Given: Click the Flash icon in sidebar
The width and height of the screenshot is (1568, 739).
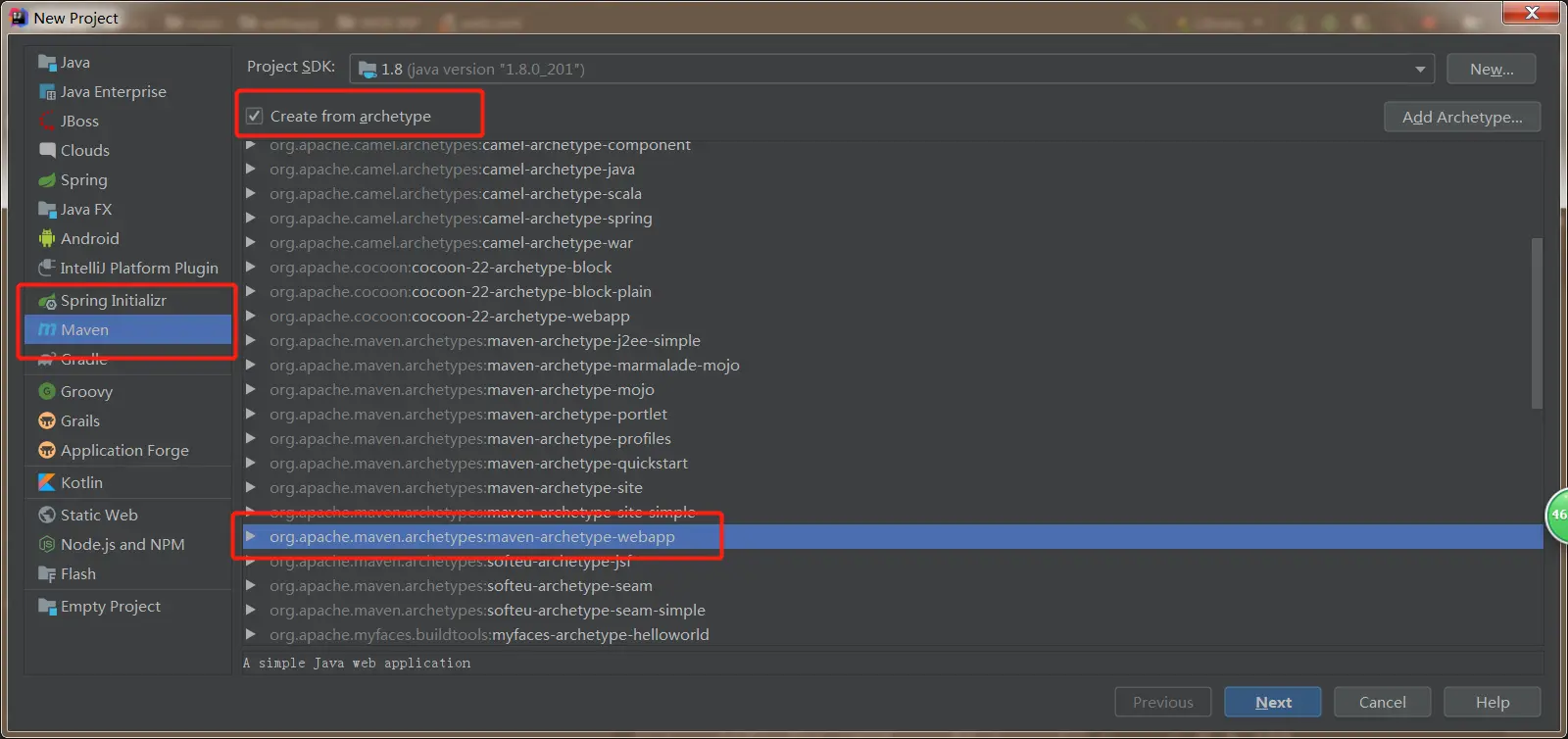Looking at the screenshot, I should (47, 574).
